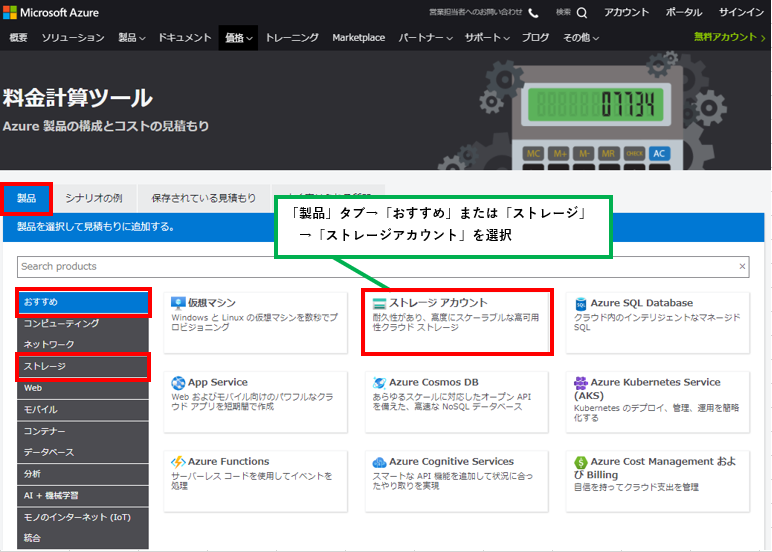Switch to the シナリオの例 tab
The width and height of the screenshot is (772, 552).
click(94, 198)
